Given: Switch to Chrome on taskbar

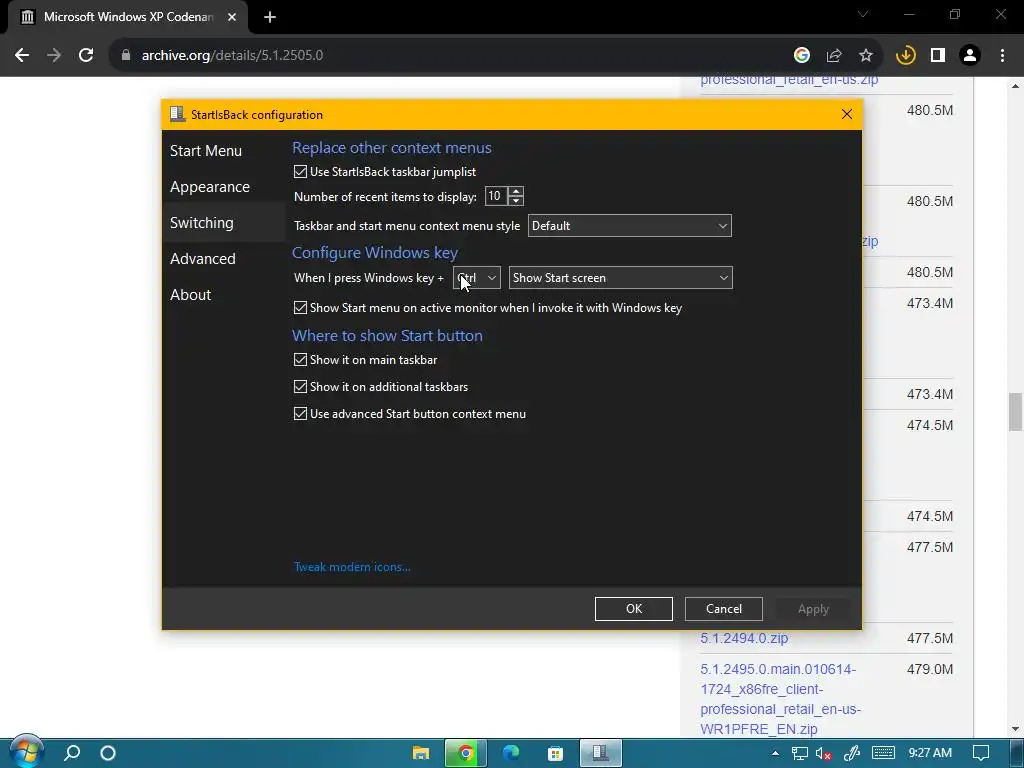Looking at the screenshot, I should click(466, 753).
